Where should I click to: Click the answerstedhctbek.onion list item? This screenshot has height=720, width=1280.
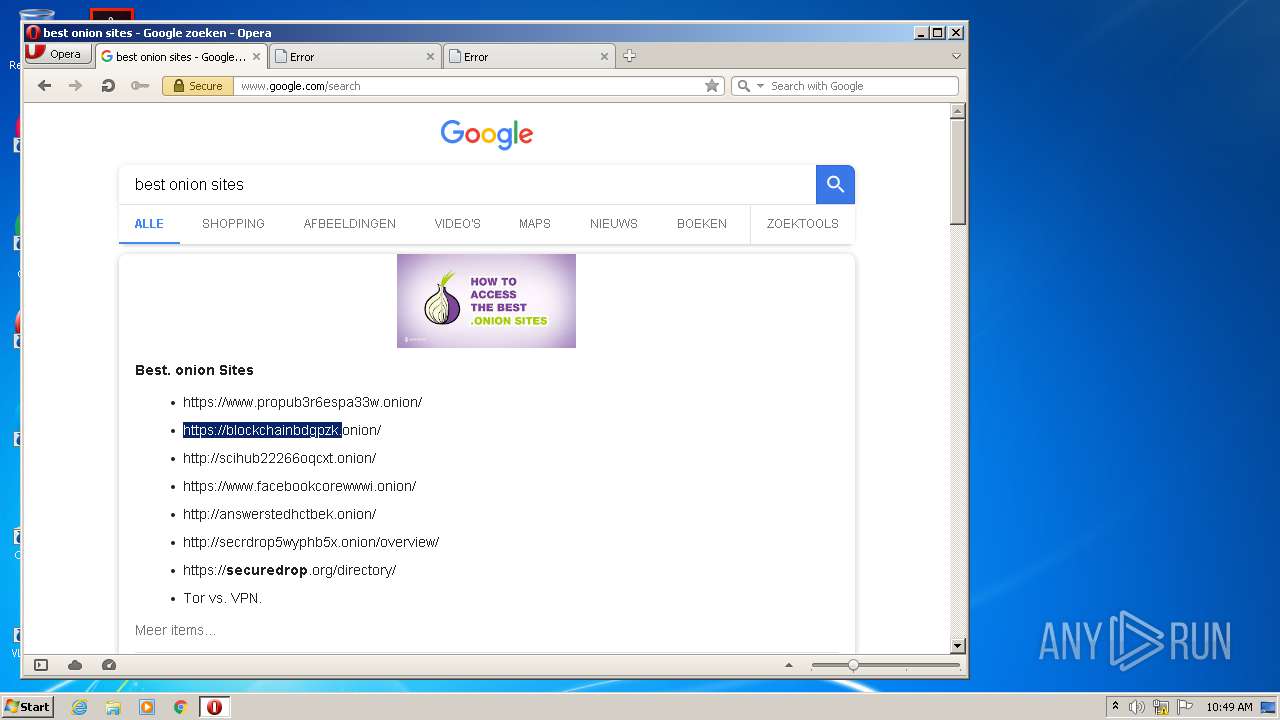tap(279, 514)
